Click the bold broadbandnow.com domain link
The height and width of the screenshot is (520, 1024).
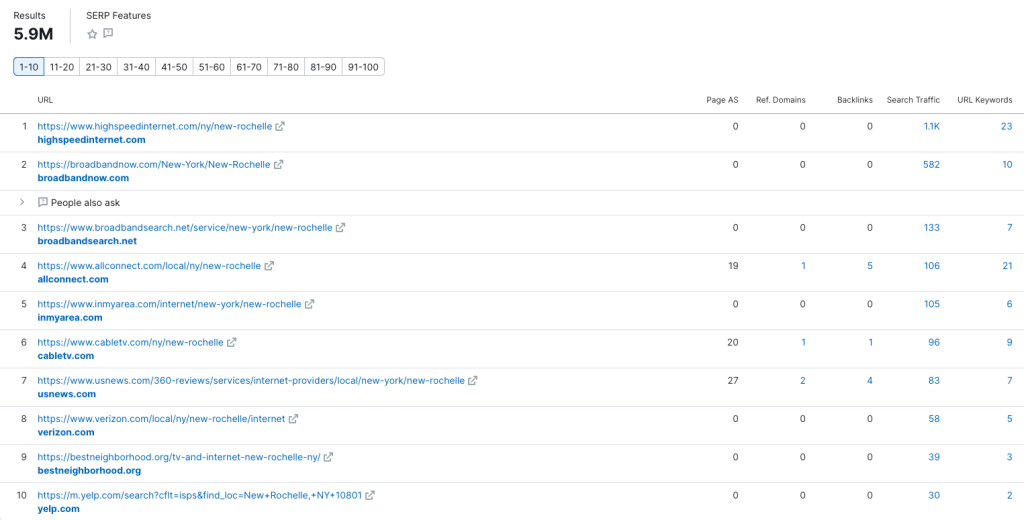tap(84, 178)
